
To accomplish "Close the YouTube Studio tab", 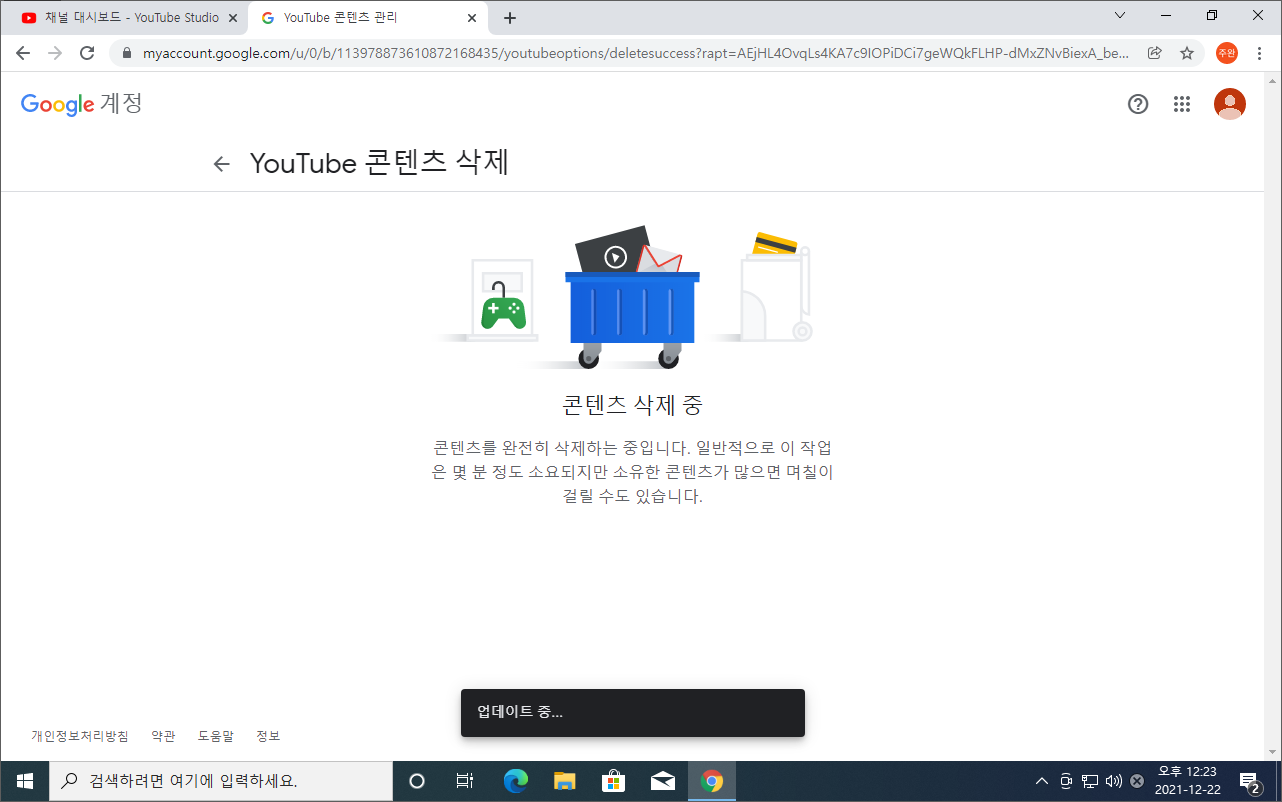I will pos(233,18).
